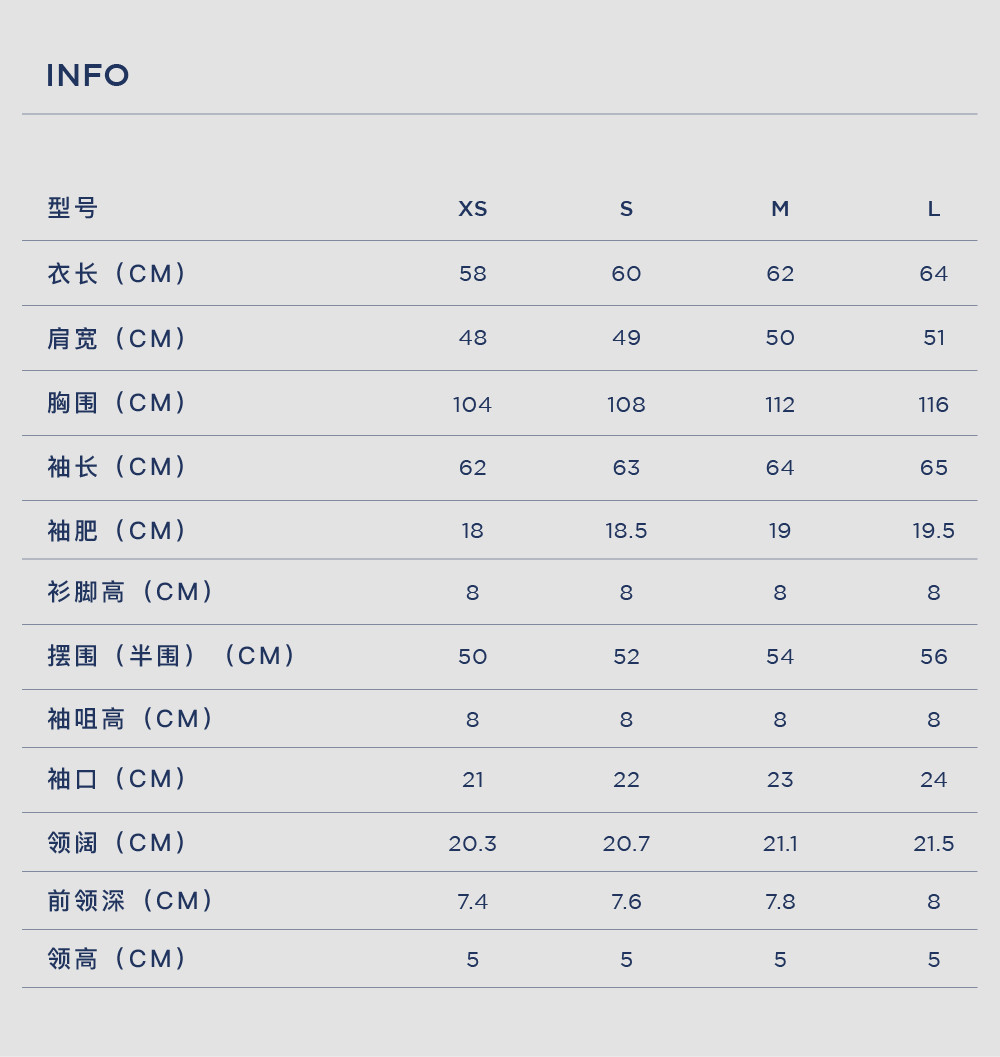Select the 衣长 value 58 for XS
The image size is (1000, 1057).
(473, 274)
